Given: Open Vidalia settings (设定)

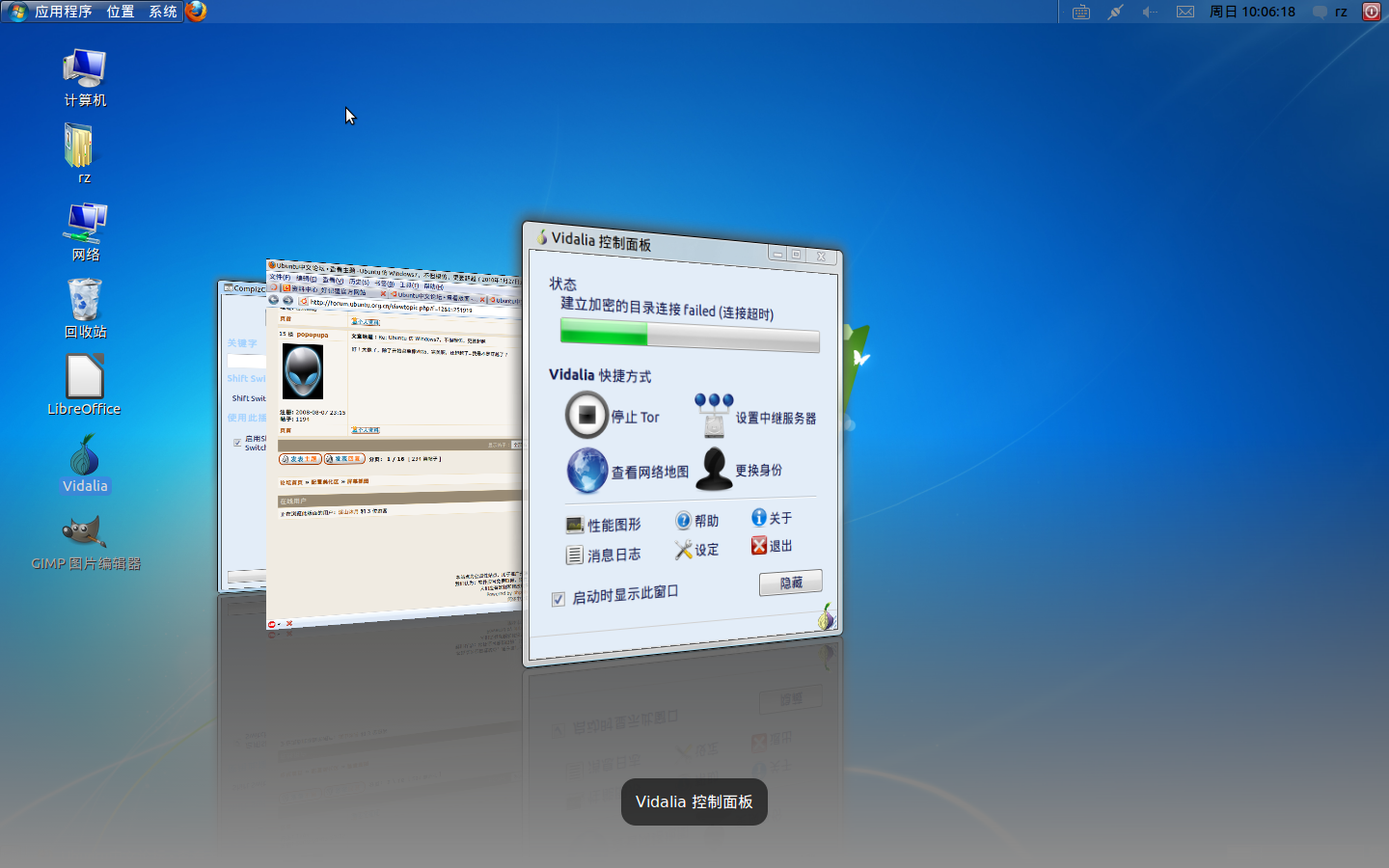Looking at the screenshot, I should point(696,550).
